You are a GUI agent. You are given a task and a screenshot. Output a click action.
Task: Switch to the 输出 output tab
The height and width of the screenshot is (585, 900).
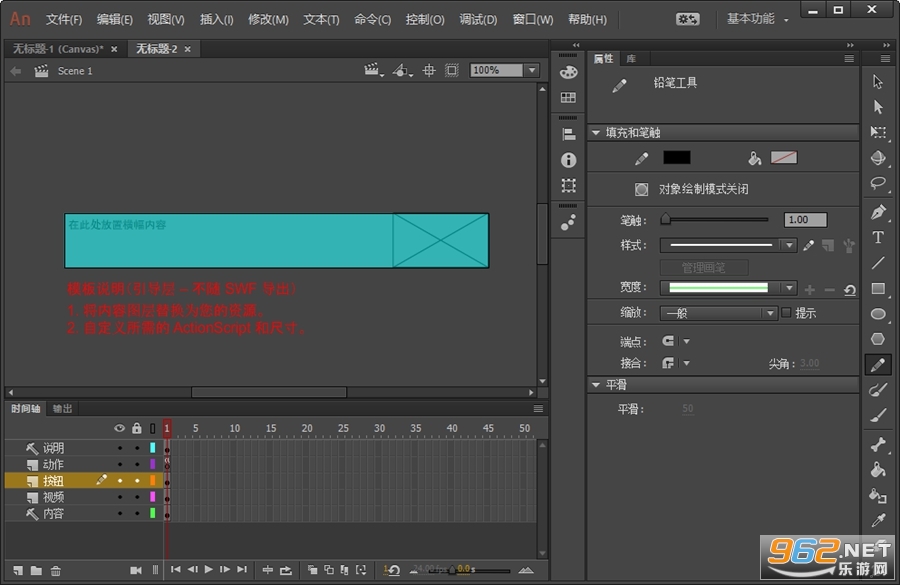tap(62, 408)
